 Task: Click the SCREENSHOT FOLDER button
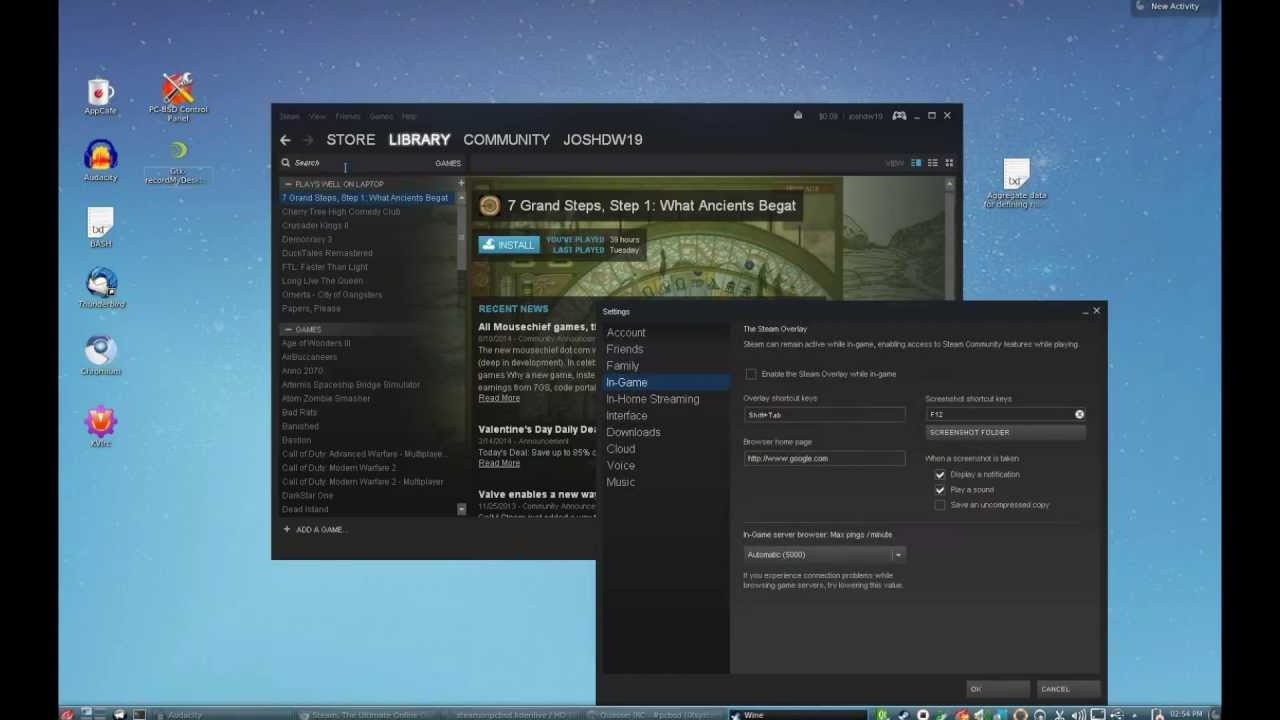pyautogui.click(x=1005, y=432)
